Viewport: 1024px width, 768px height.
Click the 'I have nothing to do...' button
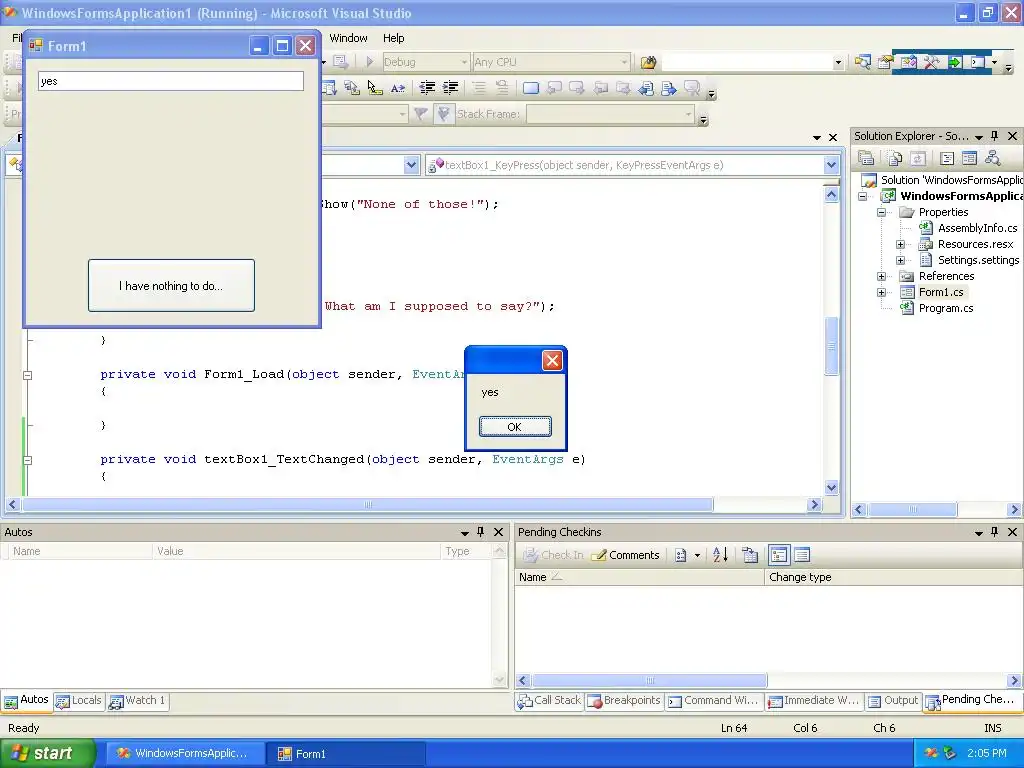(171, 285)
